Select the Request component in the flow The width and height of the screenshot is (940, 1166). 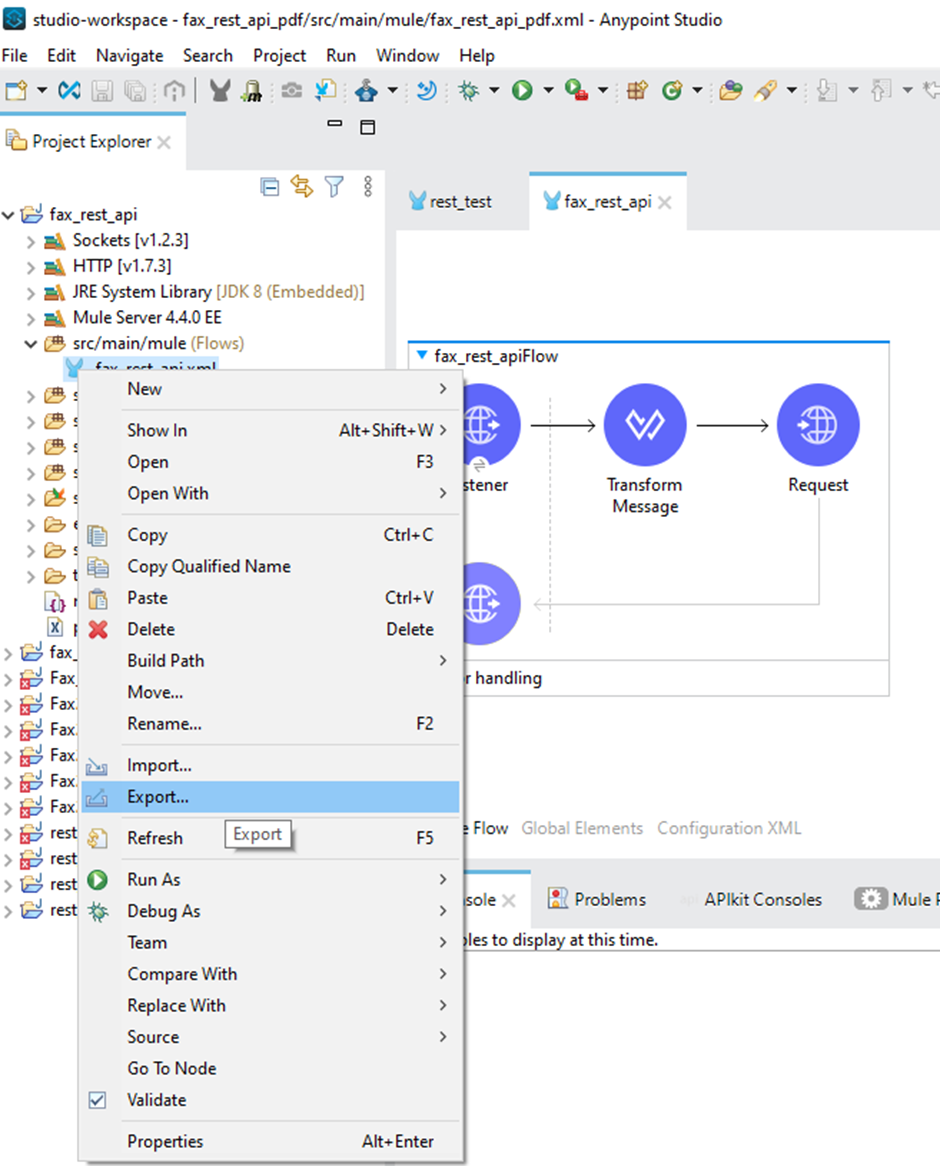817,426
